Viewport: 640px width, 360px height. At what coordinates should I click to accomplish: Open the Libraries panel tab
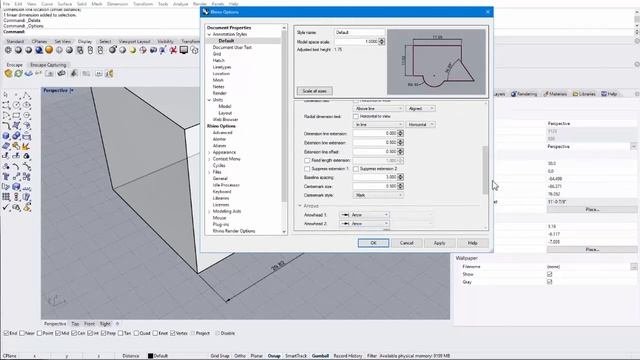click(x=584, y=94)
